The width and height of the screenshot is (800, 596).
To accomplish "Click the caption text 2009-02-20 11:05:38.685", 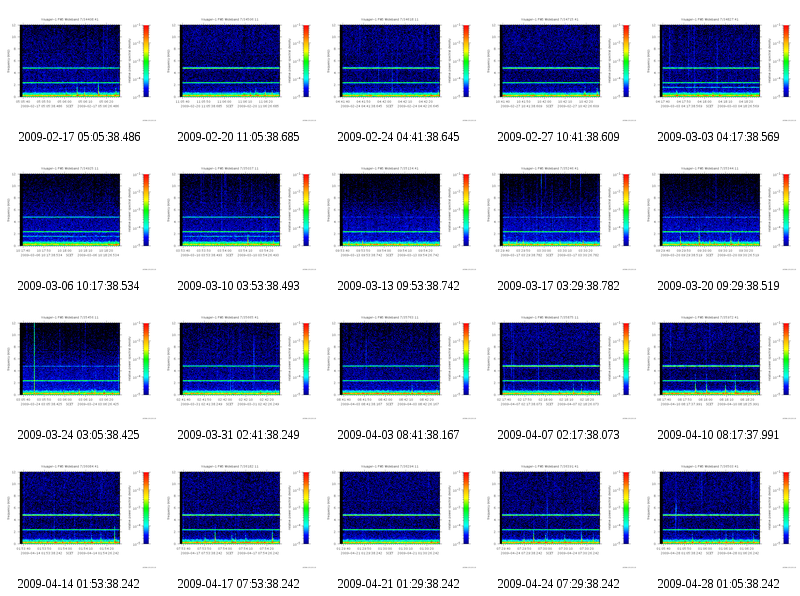I will (x=238, y=137).
